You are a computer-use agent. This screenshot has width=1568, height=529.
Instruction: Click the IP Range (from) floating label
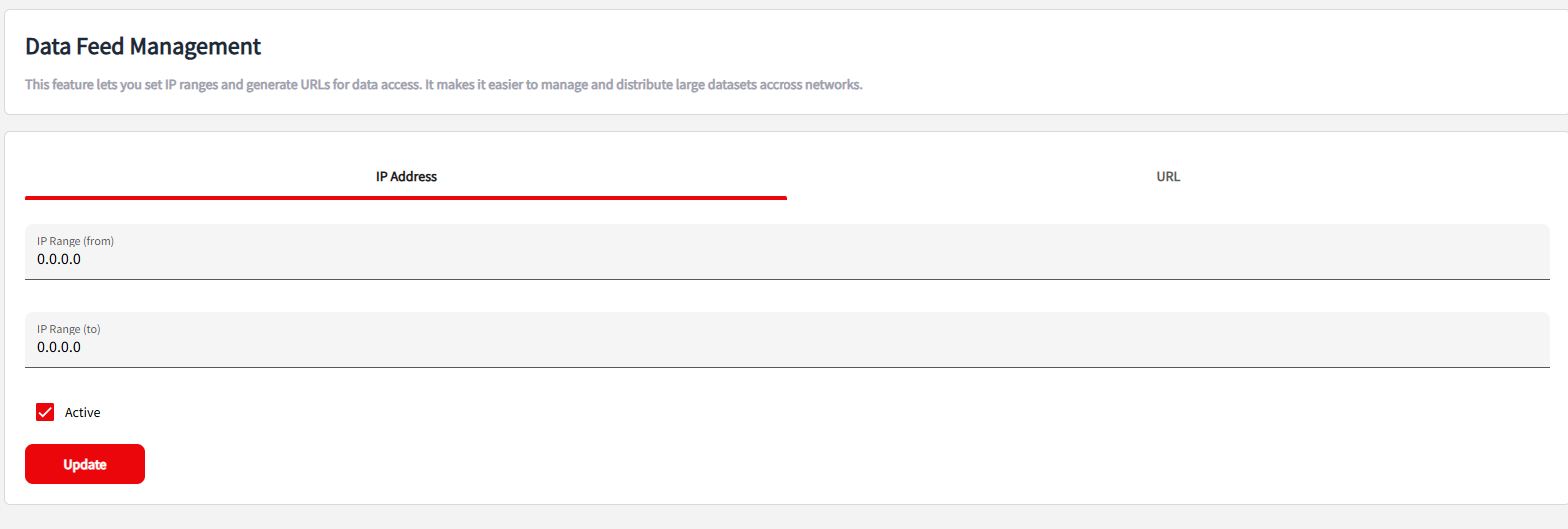[x=75, y=241]
